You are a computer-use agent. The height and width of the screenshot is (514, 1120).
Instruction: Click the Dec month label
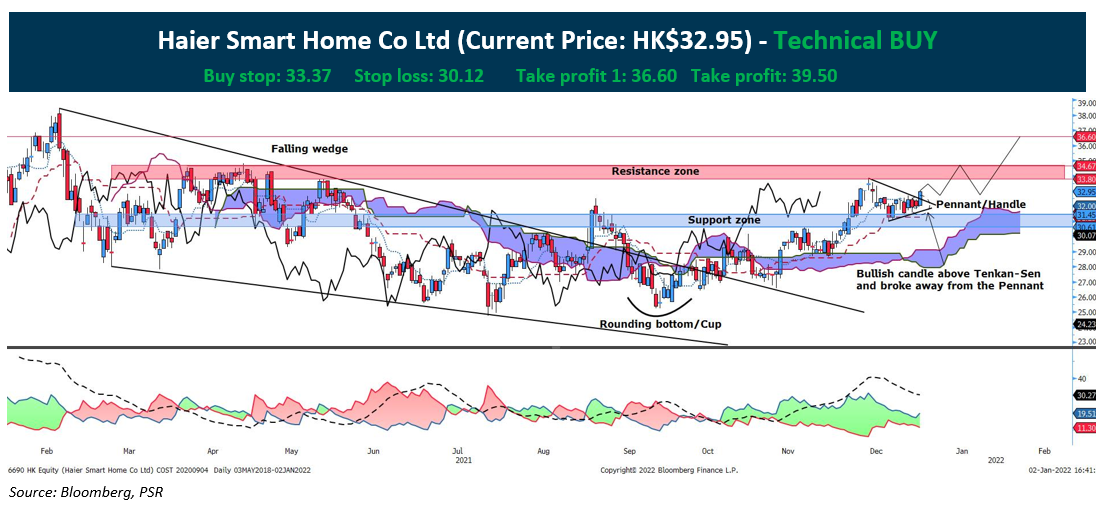pos(874,451)
